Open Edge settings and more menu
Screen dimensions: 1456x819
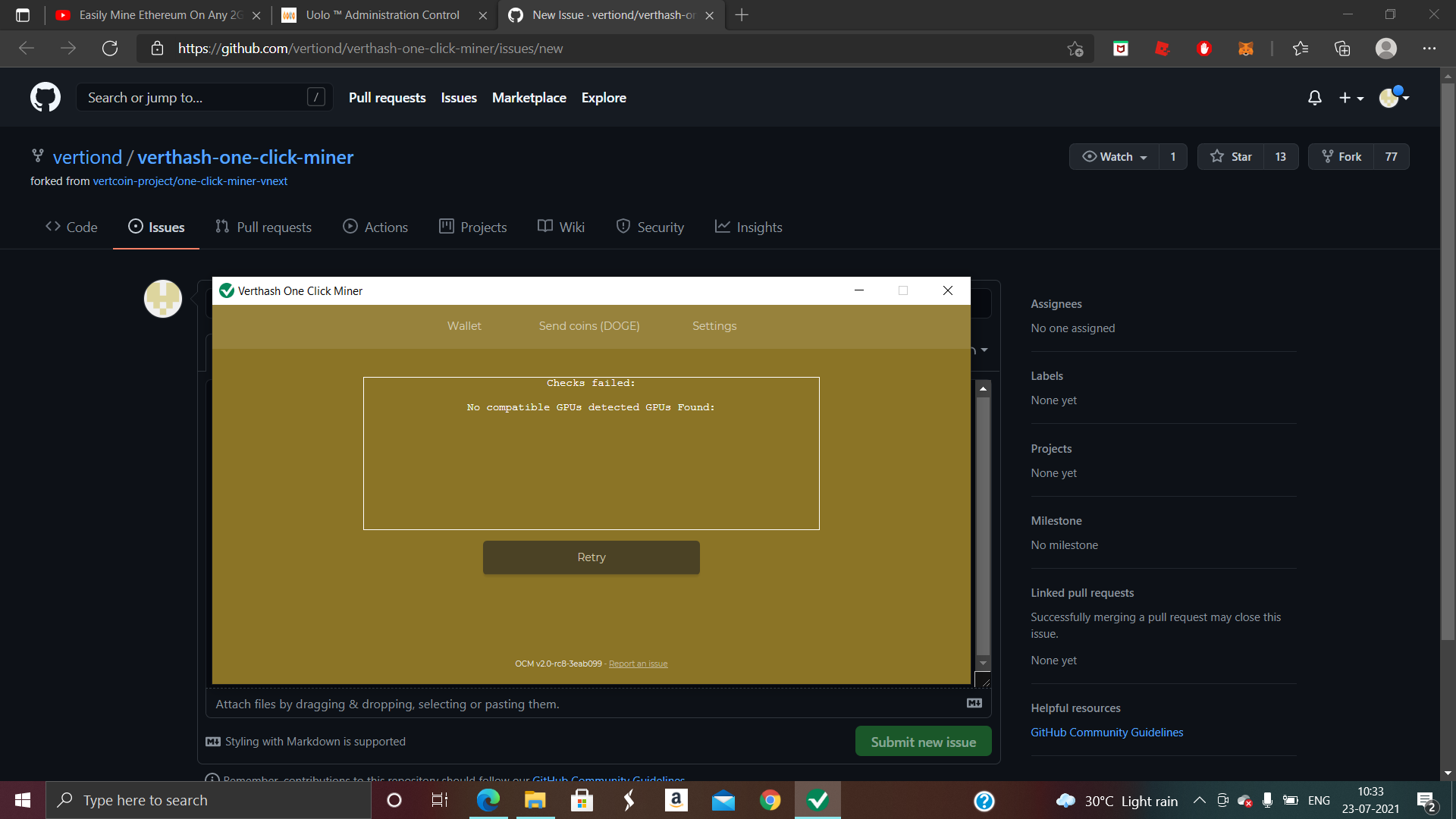coord(1429,49)
